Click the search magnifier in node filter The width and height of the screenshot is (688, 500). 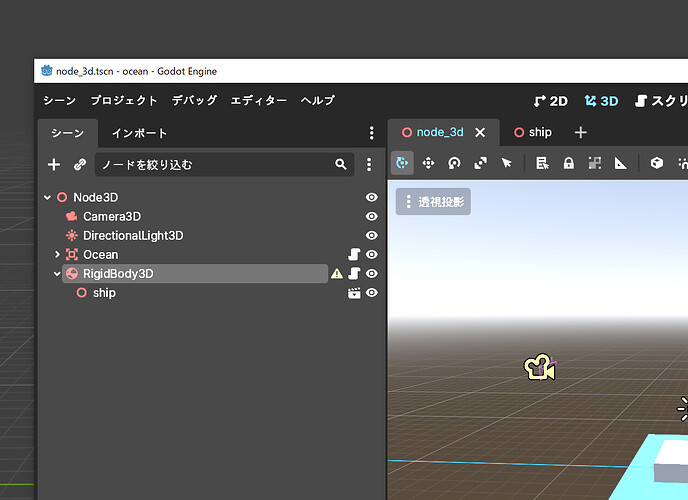340,164
